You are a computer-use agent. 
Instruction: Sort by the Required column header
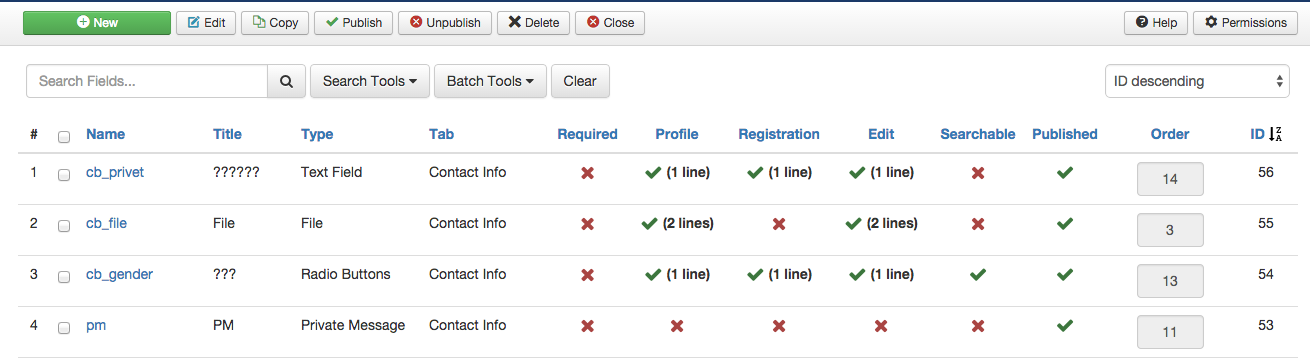(x=587, y=134)
